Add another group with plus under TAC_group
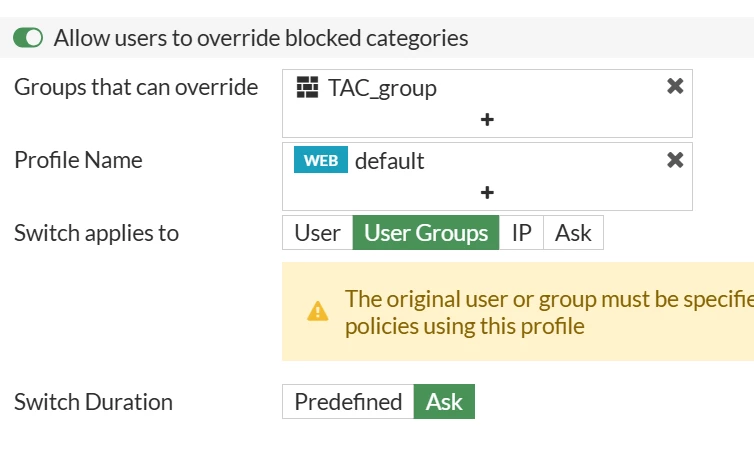Viewport: 754px width, 454px height. [x=487, y=119]
